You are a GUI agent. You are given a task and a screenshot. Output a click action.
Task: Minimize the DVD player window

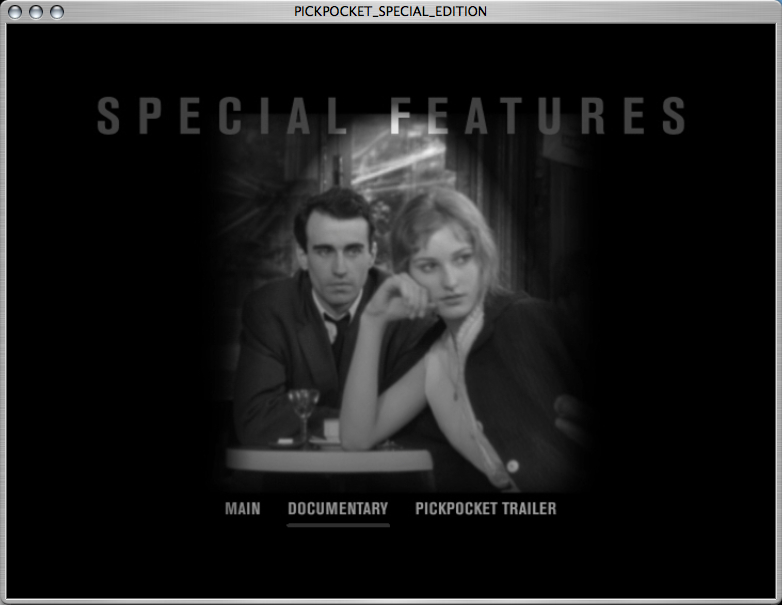tap(36, 11)
